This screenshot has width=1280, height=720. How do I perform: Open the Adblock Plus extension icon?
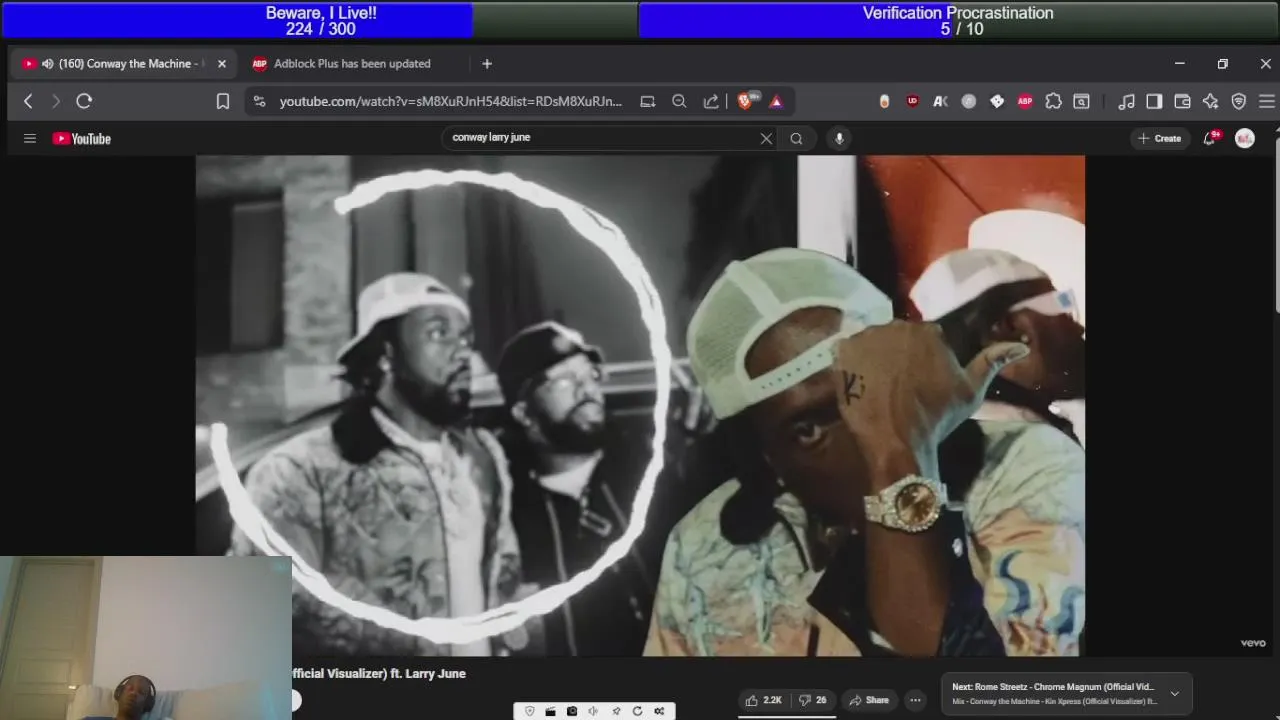[x=1025, y=101]
